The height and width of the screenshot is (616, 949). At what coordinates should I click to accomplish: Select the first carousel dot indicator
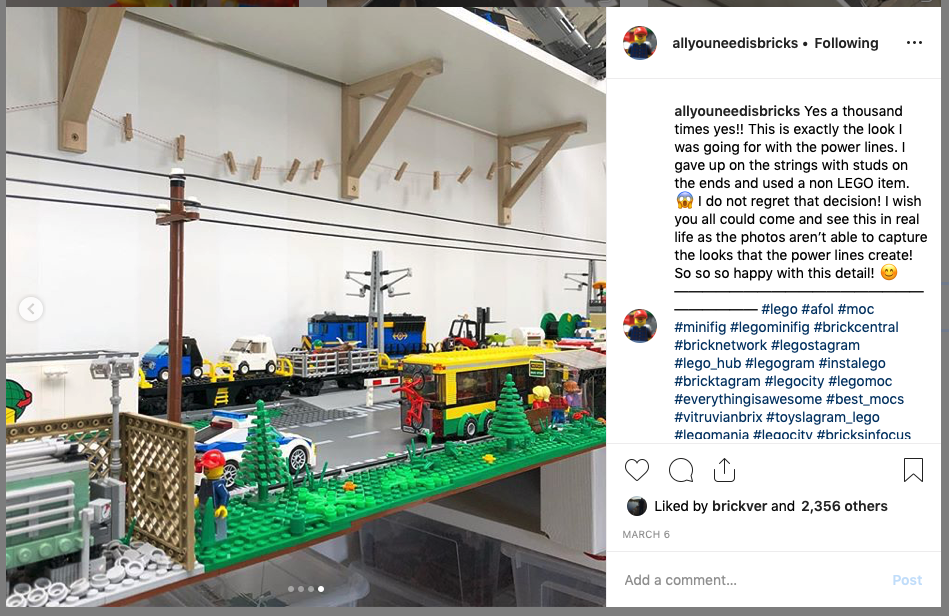[291, 589]
